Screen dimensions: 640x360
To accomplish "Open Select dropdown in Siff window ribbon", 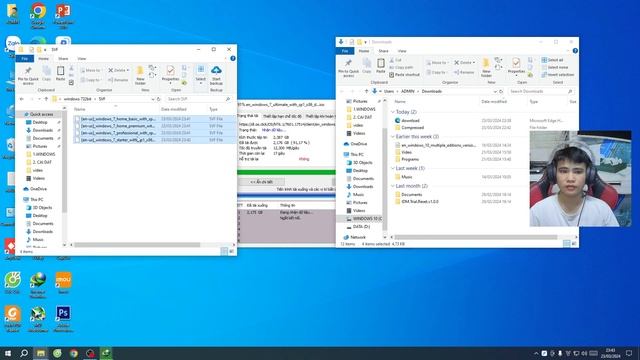I will tap(200, 75).
